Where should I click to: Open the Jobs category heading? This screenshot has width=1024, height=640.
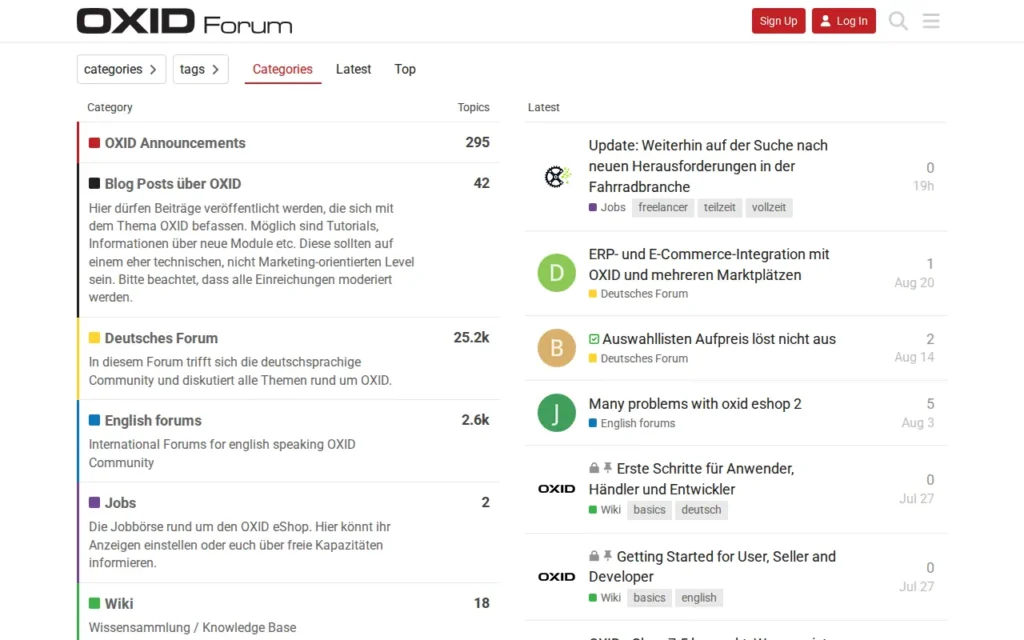[x=120, y=503]
